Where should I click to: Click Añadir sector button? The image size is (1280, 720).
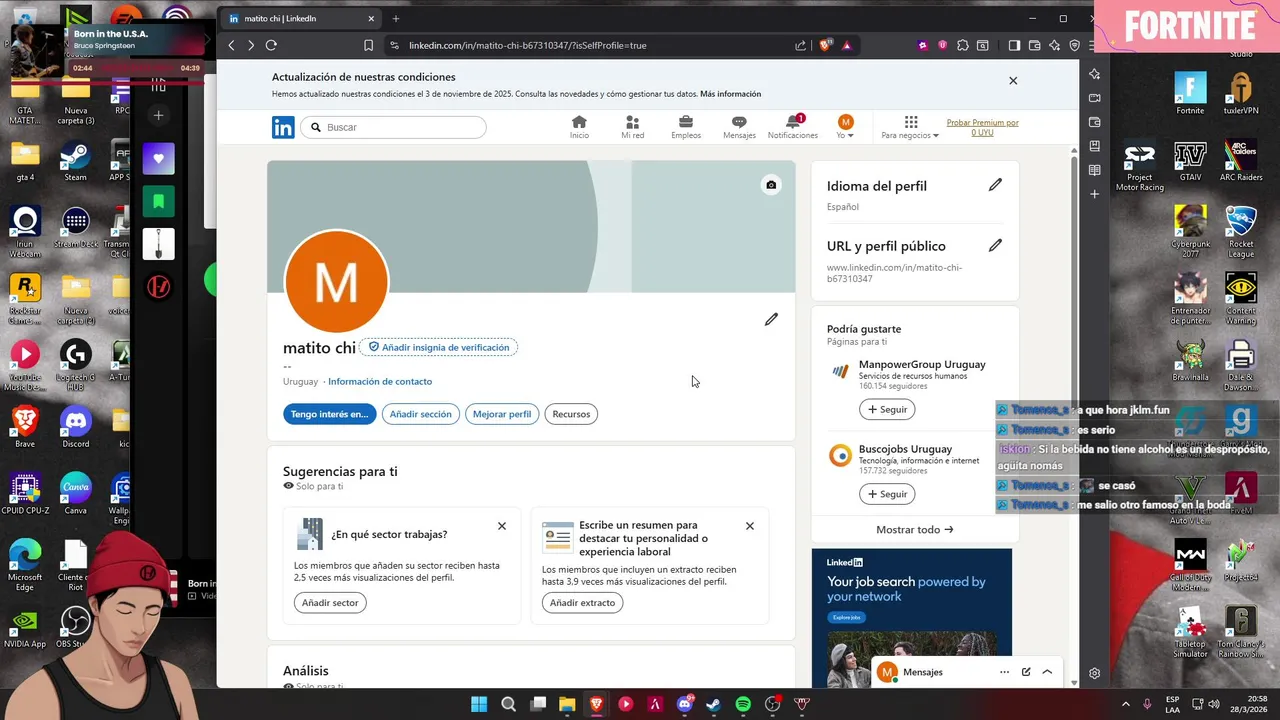point(330,603)
